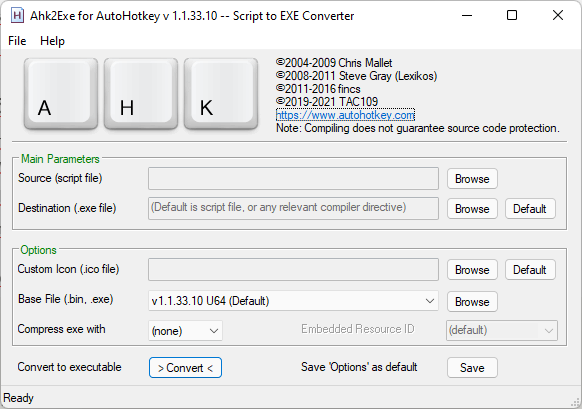Viewport: 582px width, 409px height.
Task: Open the Help menu
Action: point(52,41)
